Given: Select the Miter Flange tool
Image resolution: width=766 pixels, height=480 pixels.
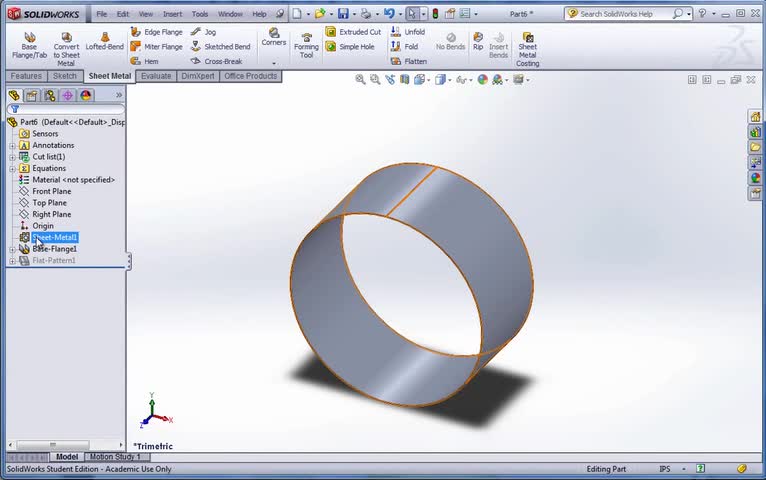Looking at the screenshot, I should [157, 46].
